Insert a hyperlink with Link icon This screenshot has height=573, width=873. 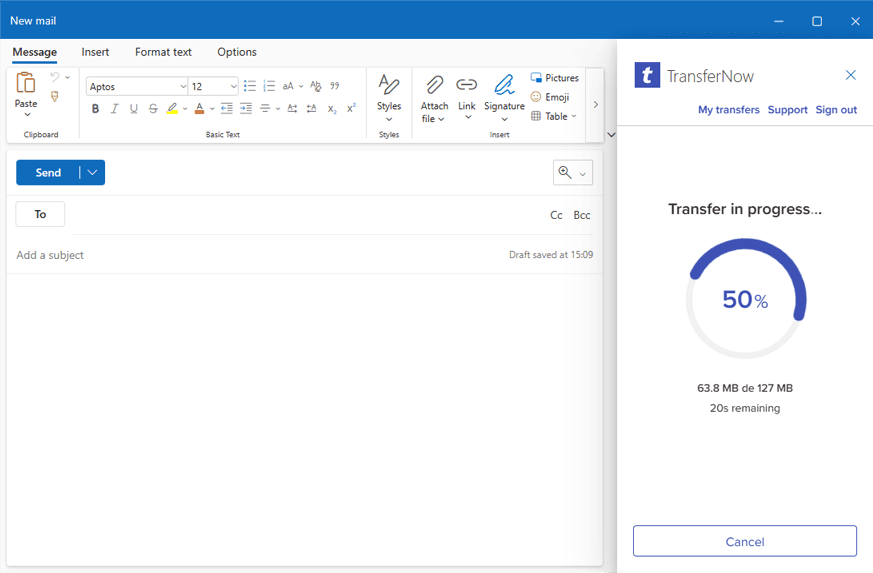[x=467, y=85]
